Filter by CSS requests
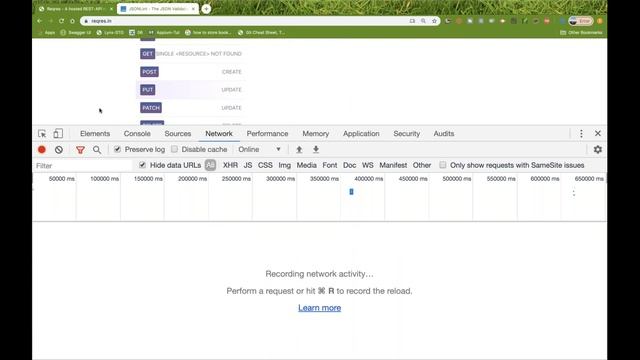Viewport: 640px width, 360px height. point(265,165)
